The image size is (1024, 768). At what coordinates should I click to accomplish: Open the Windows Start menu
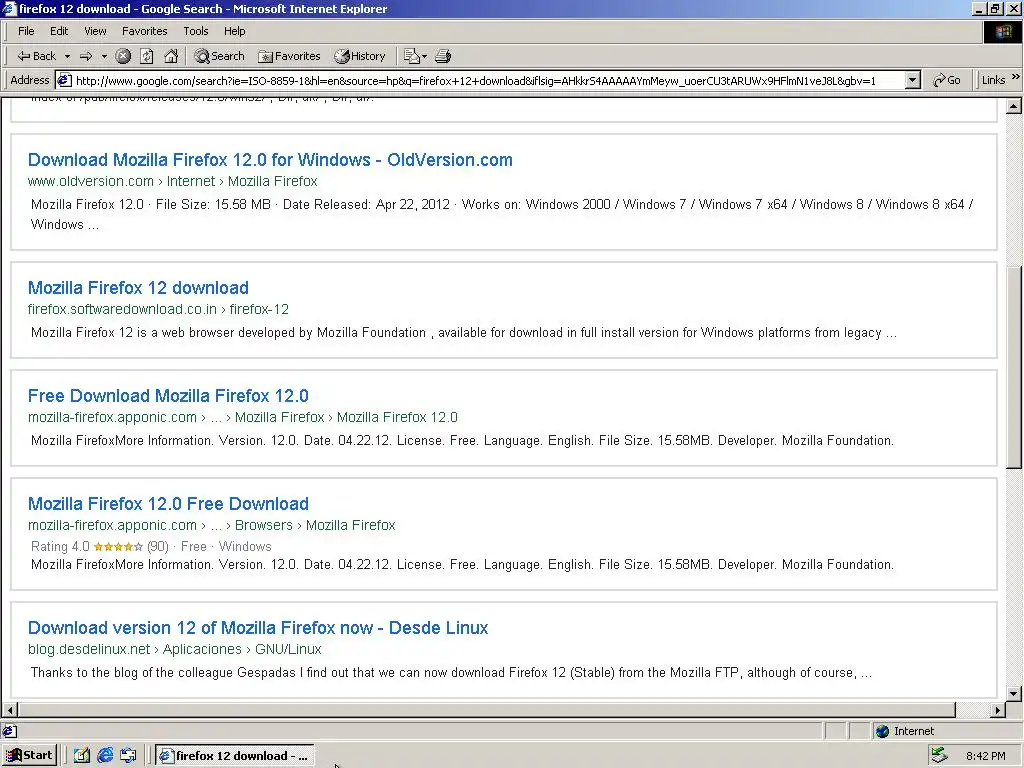(29, 756)
